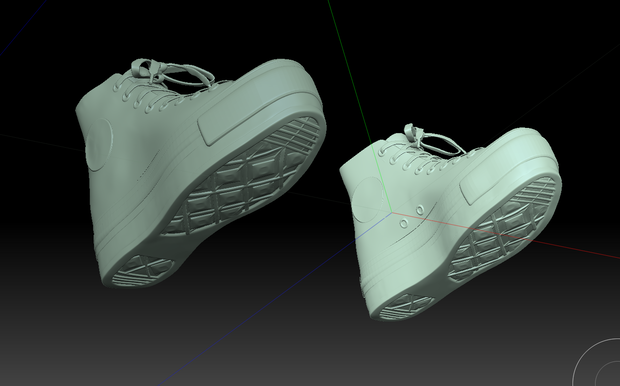Click the lower side vent eyelet on right shoe
The image size is (620, 386).
pos(404,223)
